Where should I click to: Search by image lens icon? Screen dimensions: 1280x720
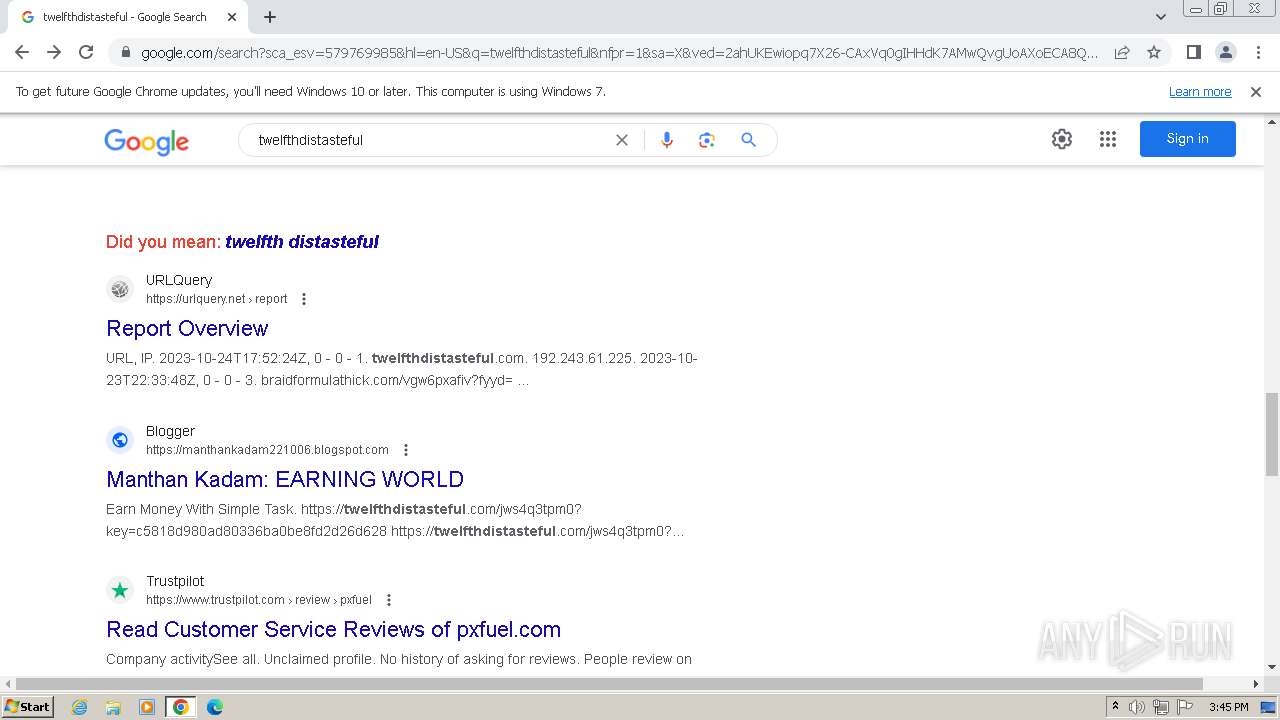pyautogui.click(x=707, y=140)
